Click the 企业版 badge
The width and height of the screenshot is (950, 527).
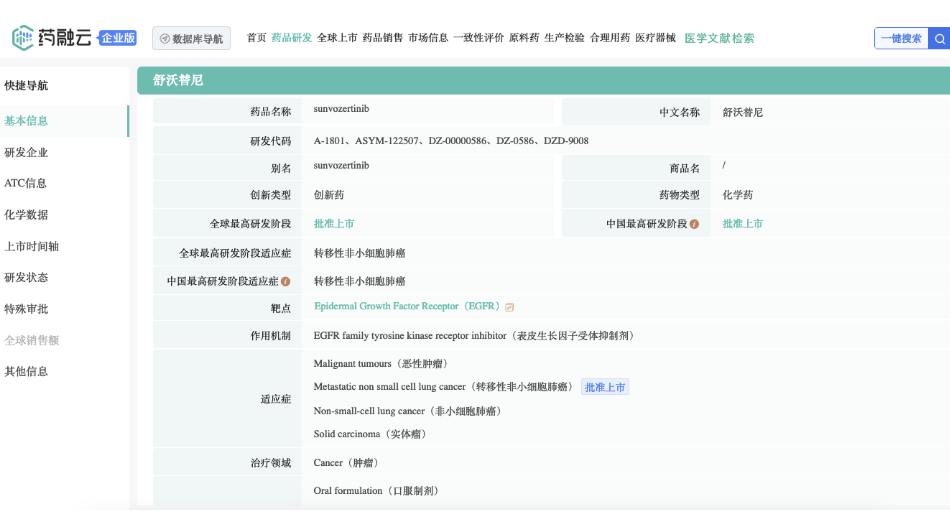(x=117, y=38)
